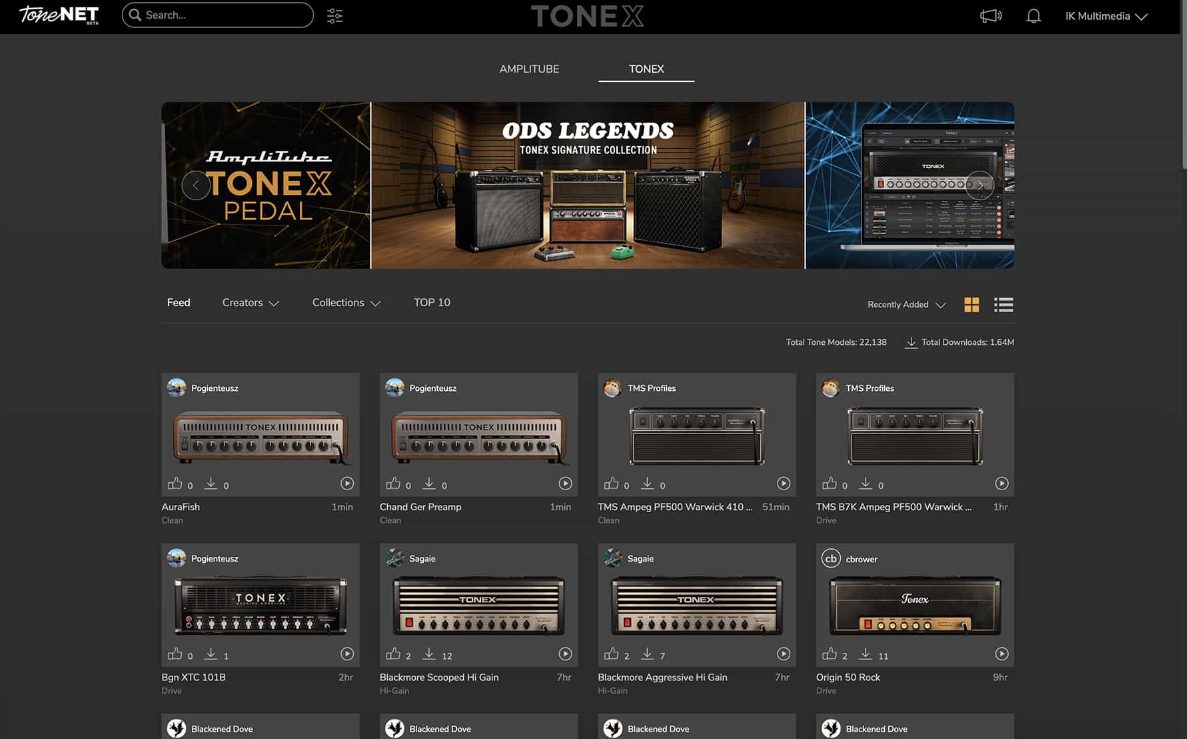Open the search filter settings icon
The image size is (1187, 739).
point(335,16)
